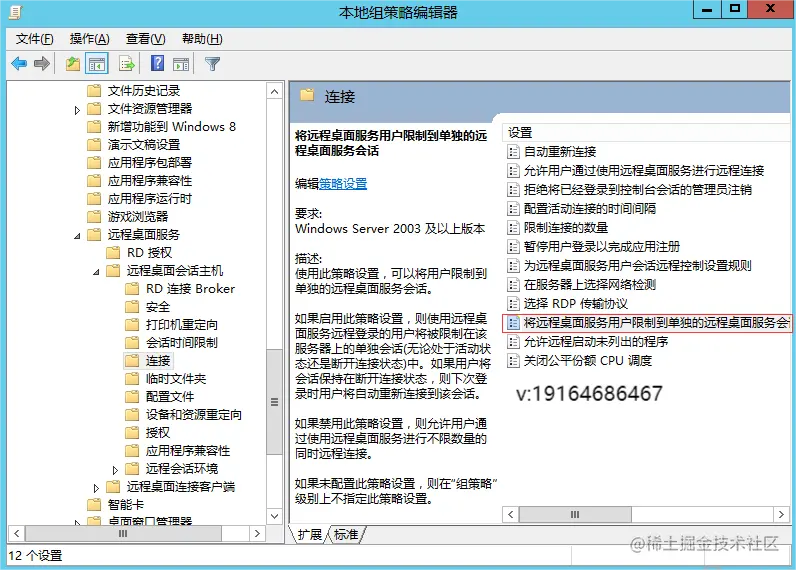Toggle the console tree pane icon
The image size is (796, 570).
(97, 64)
